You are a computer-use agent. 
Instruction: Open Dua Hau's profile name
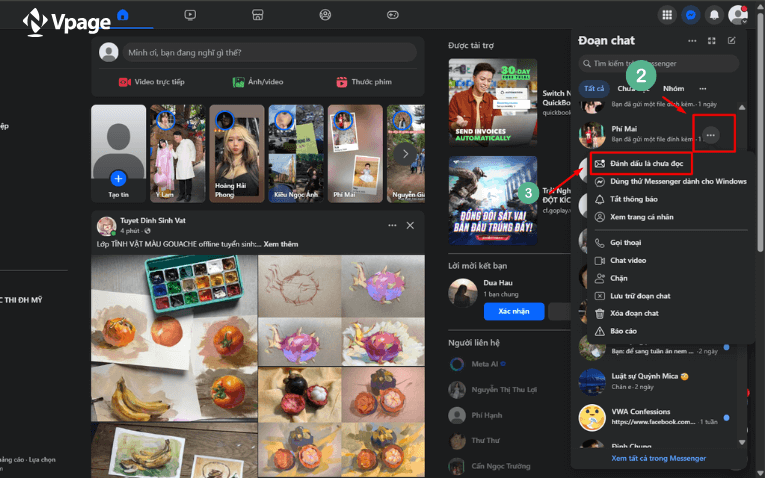click(498, 283)
